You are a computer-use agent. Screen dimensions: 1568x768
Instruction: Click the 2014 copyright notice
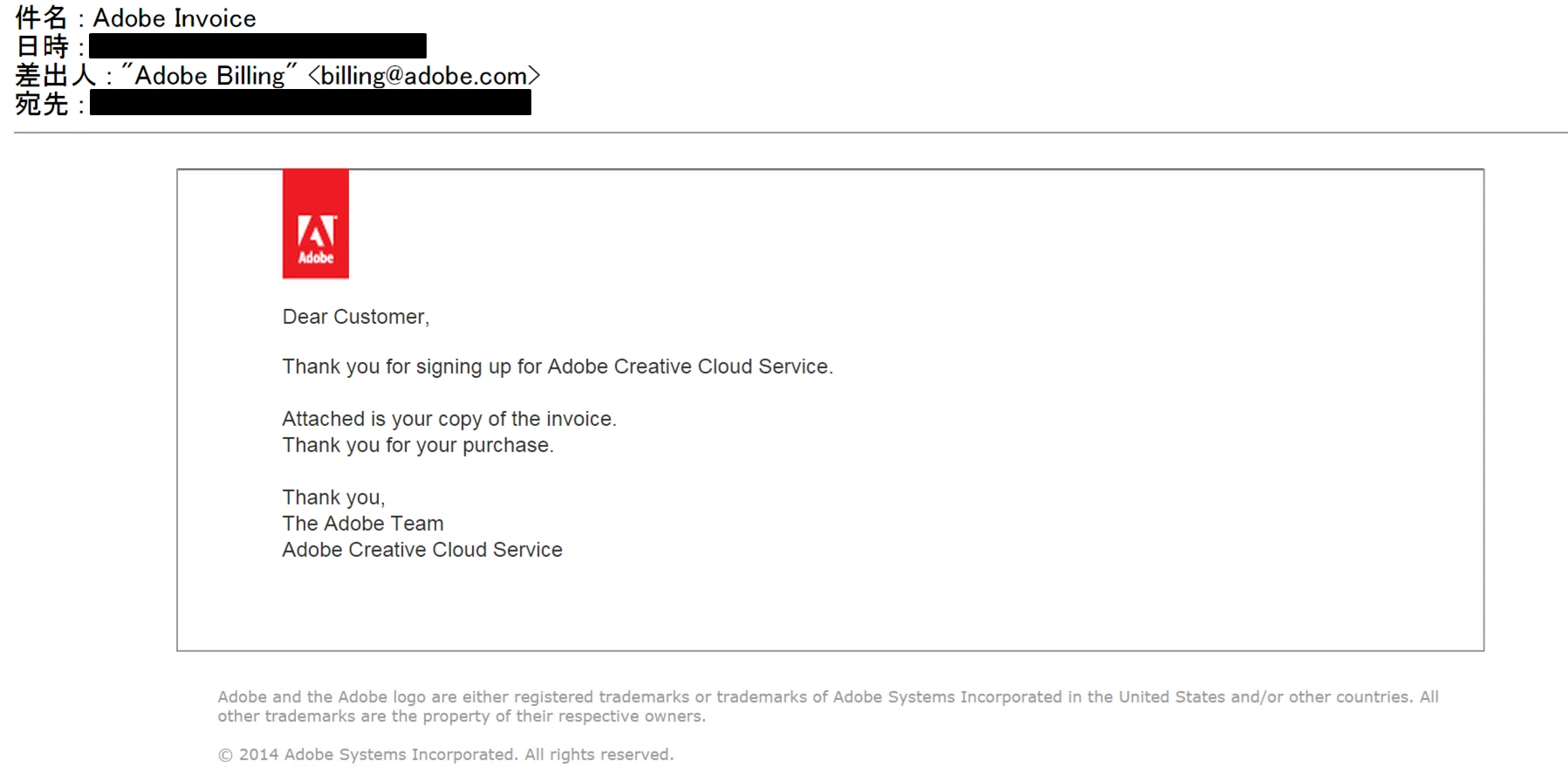coord(446,754)
